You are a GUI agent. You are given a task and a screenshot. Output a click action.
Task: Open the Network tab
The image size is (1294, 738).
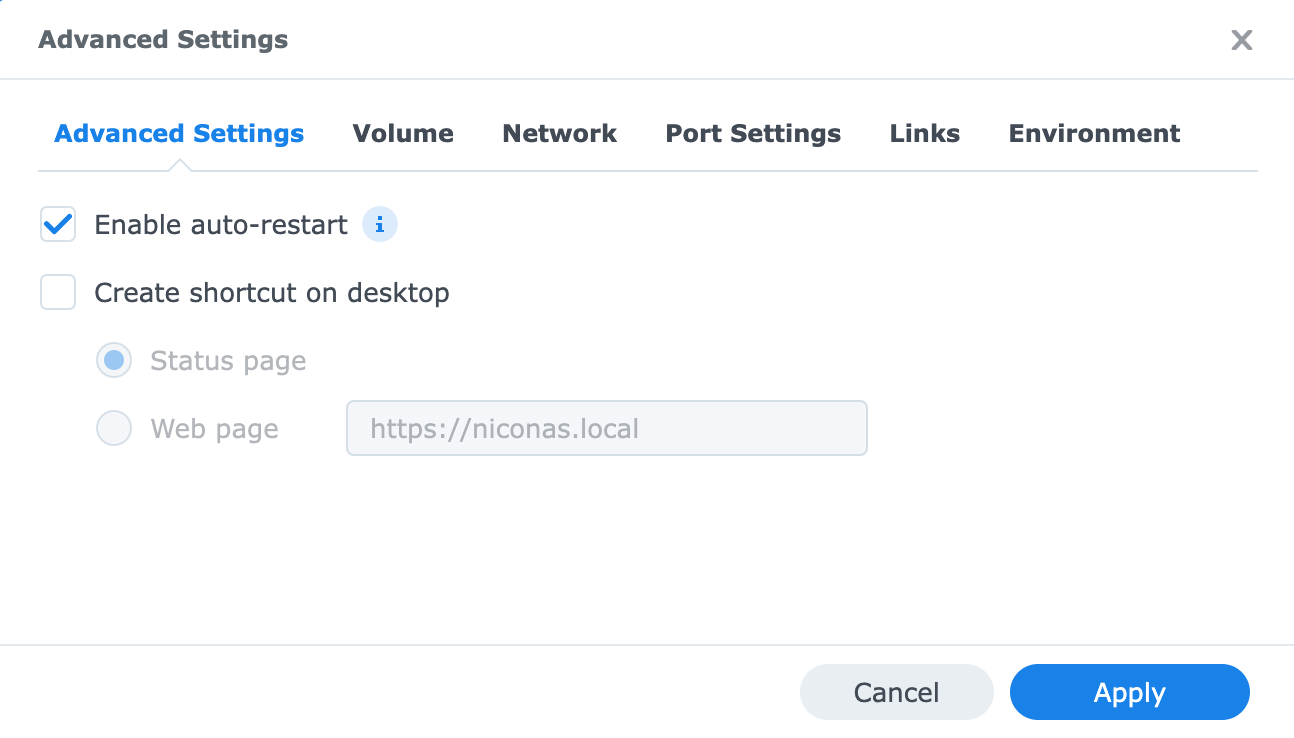(559, 134)
